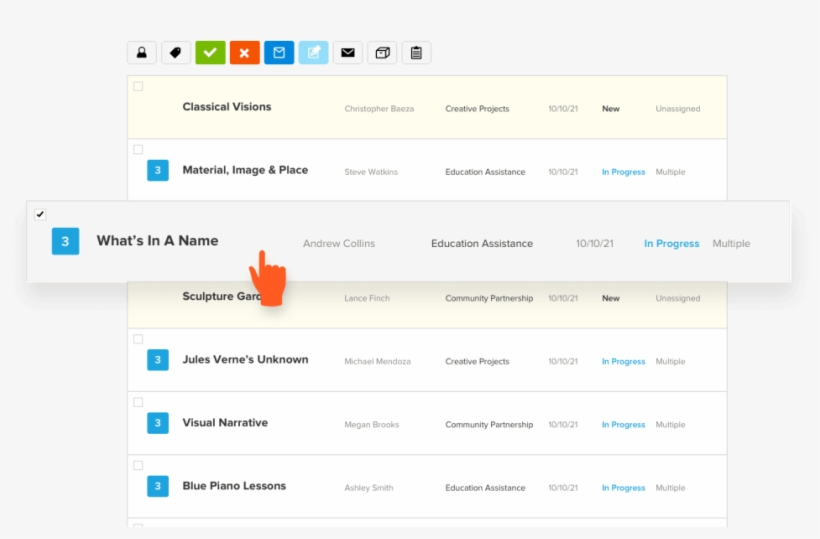Click the green checkmark approve button
Viewport: 820px width, 539px height.
[210, 53]
